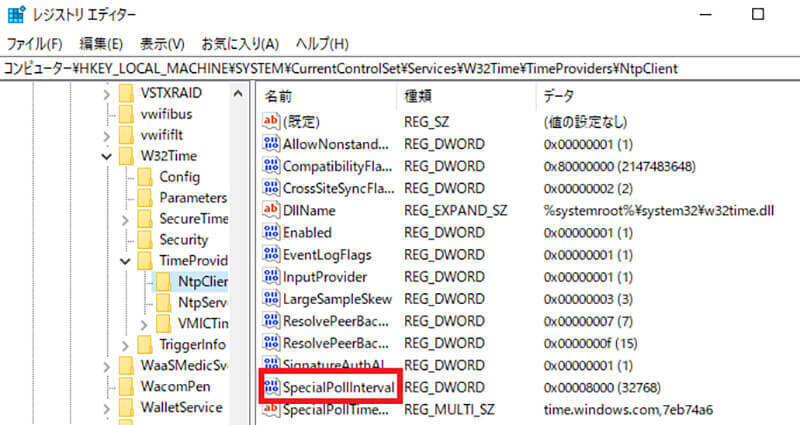Click the LargeSampleSkew DWORD icon
The image size is (800, 425).
271,299
